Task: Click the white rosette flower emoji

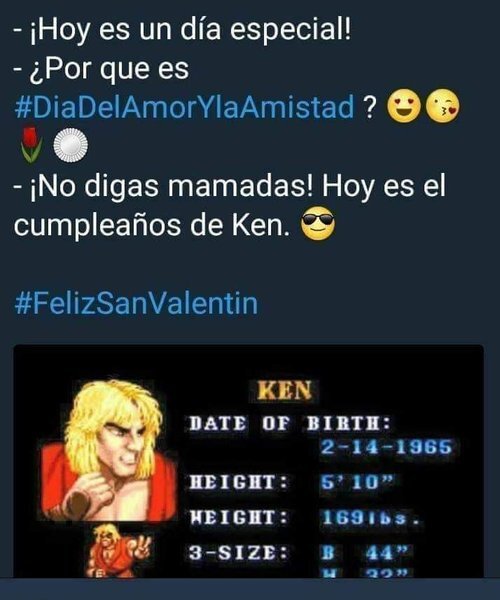Action: [x=70, y=145]
